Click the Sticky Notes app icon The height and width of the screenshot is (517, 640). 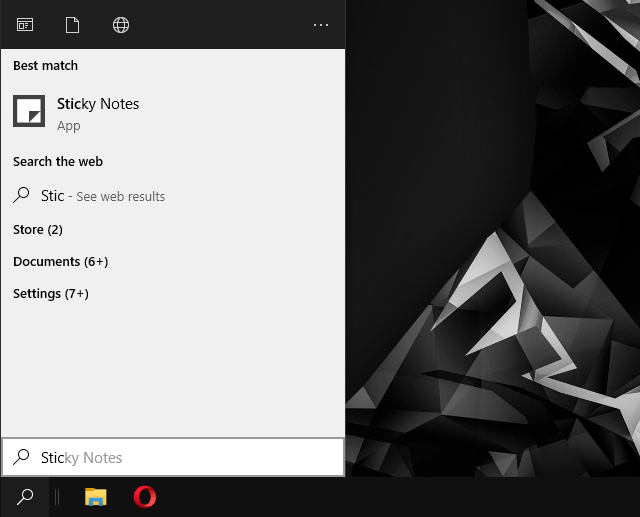(x=29, y=111)
